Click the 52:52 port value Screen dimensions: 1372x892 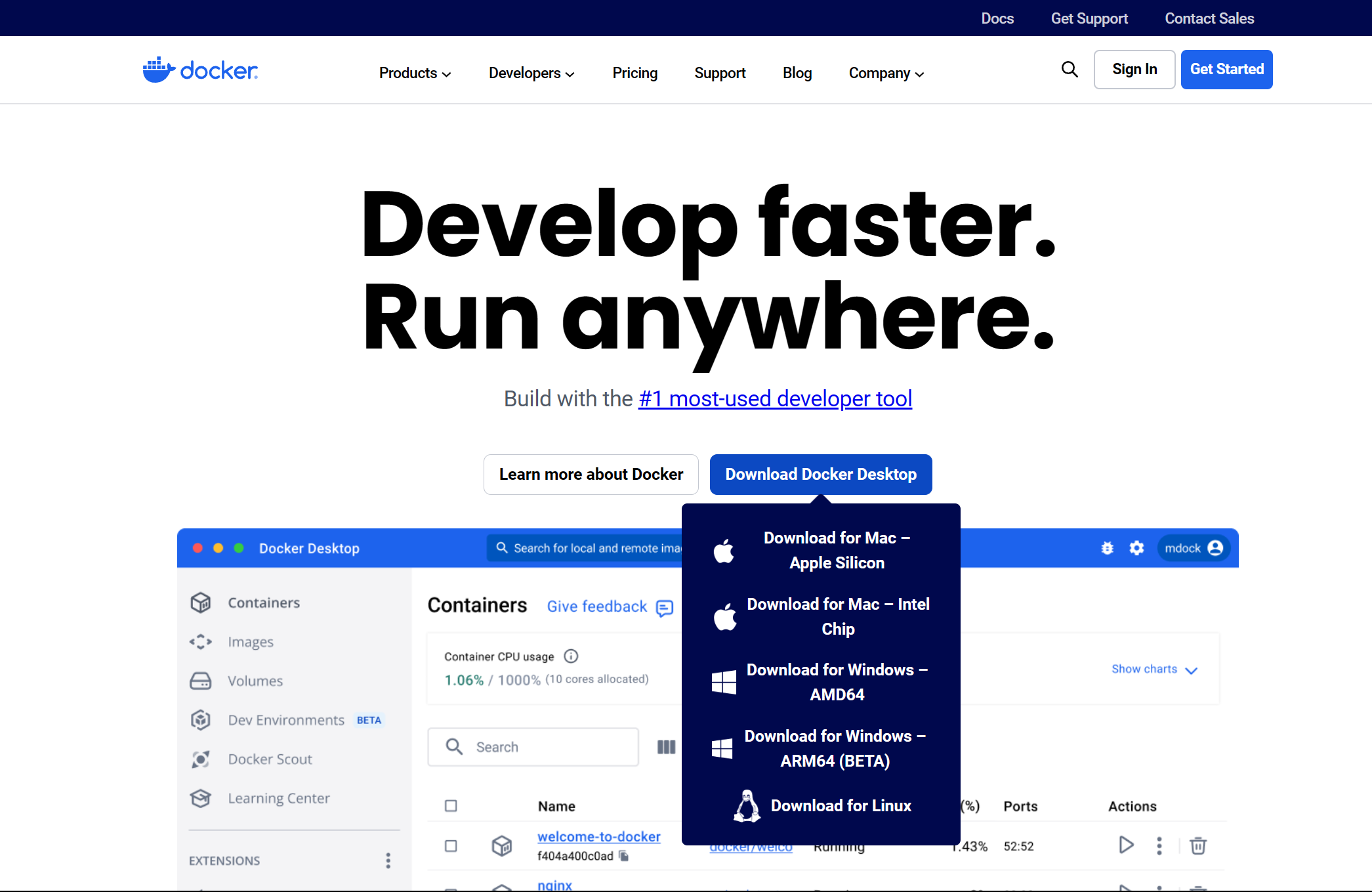pos(1018,846)
